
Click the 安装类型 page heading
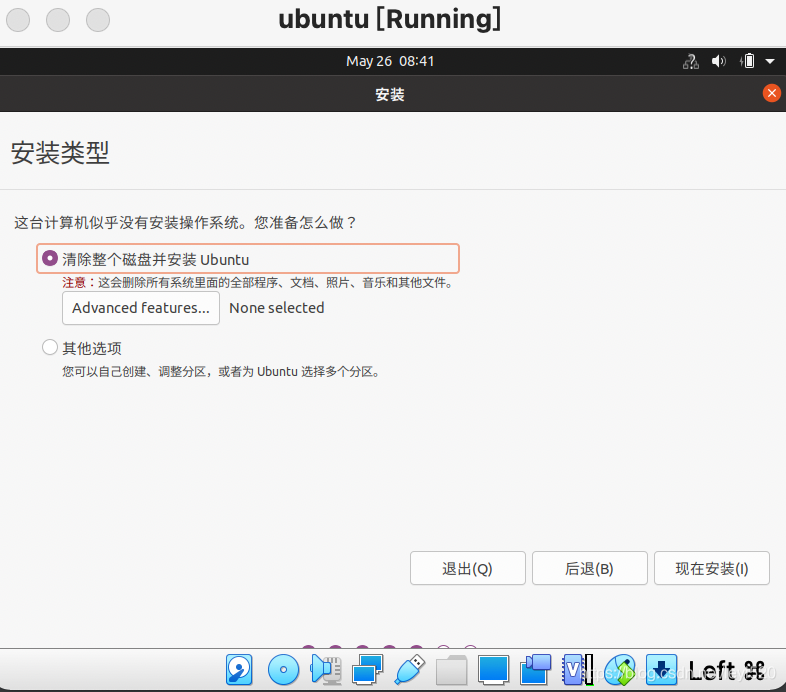pyautogui.click(x=60, y=152)
